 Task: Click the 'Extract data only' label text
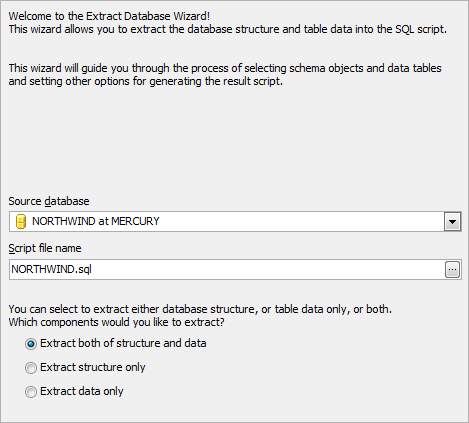[x=82, y=391]
